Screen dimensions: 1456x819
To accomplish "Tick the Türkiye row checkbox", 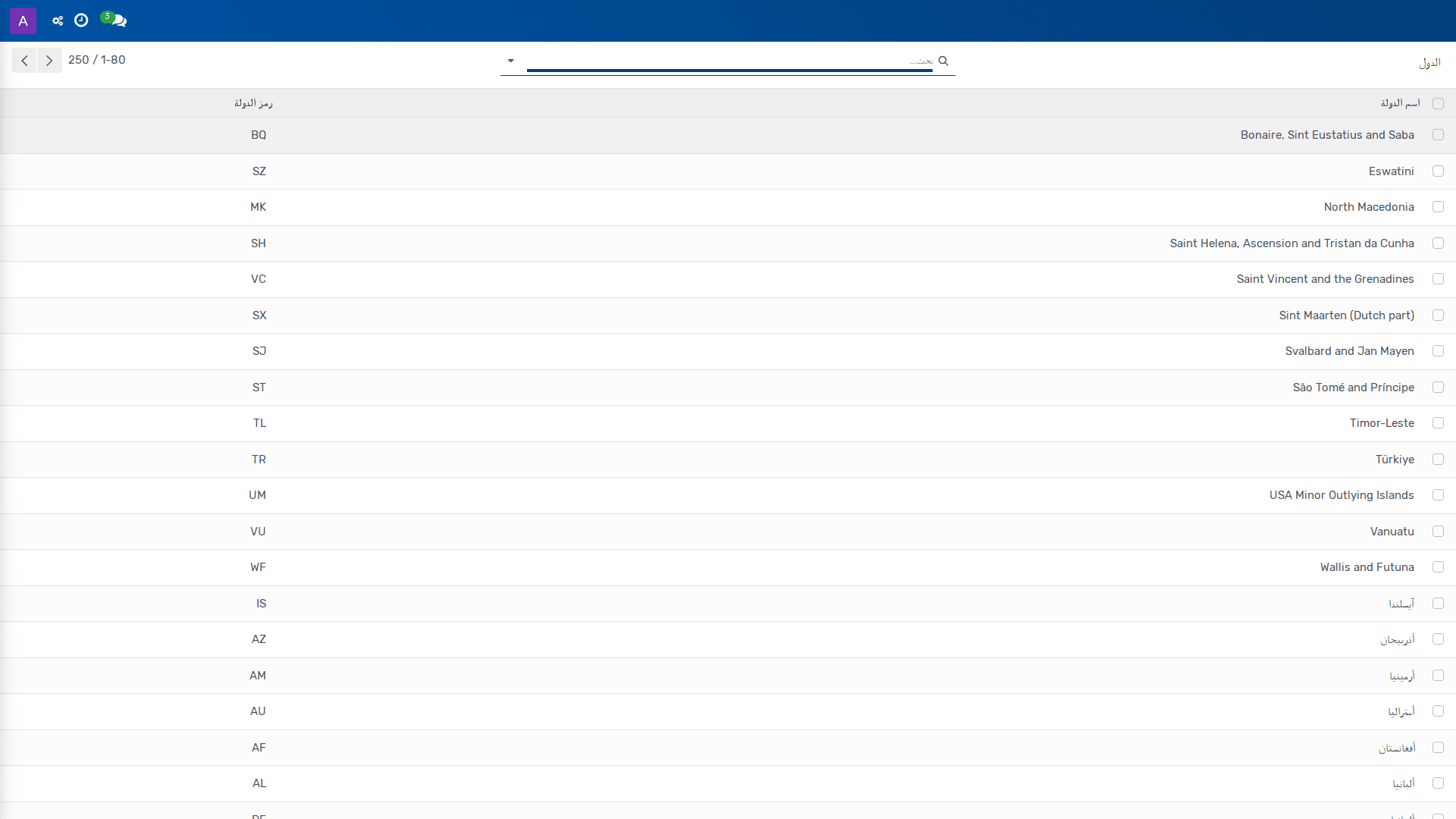I will coord(1438,460).
